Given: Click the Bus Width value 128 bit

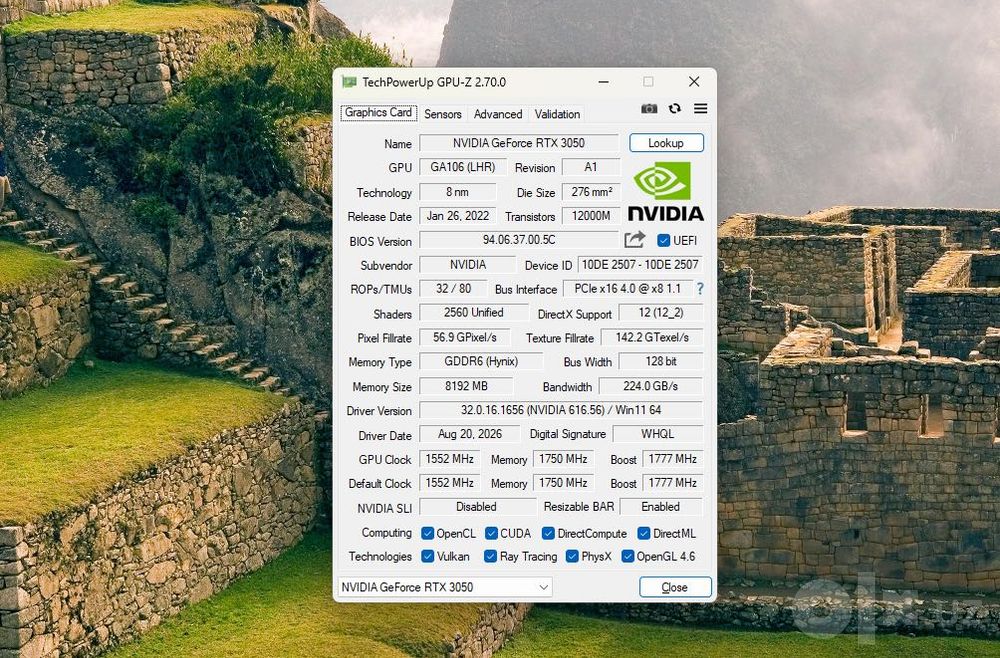Looking at the screenshot, I should tap(661, 362).
